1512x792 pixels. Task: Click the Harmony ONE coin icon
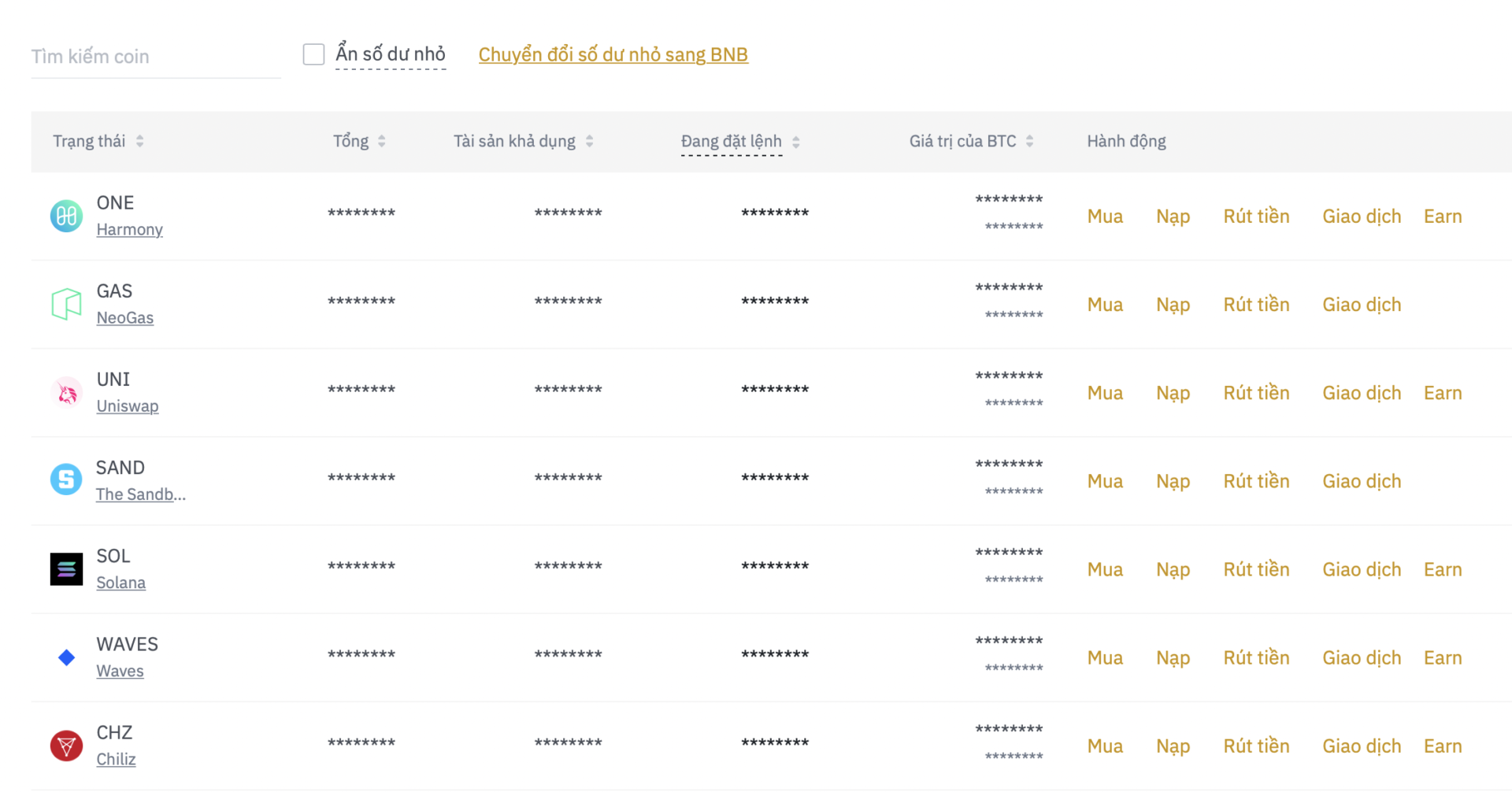(66, 216)
